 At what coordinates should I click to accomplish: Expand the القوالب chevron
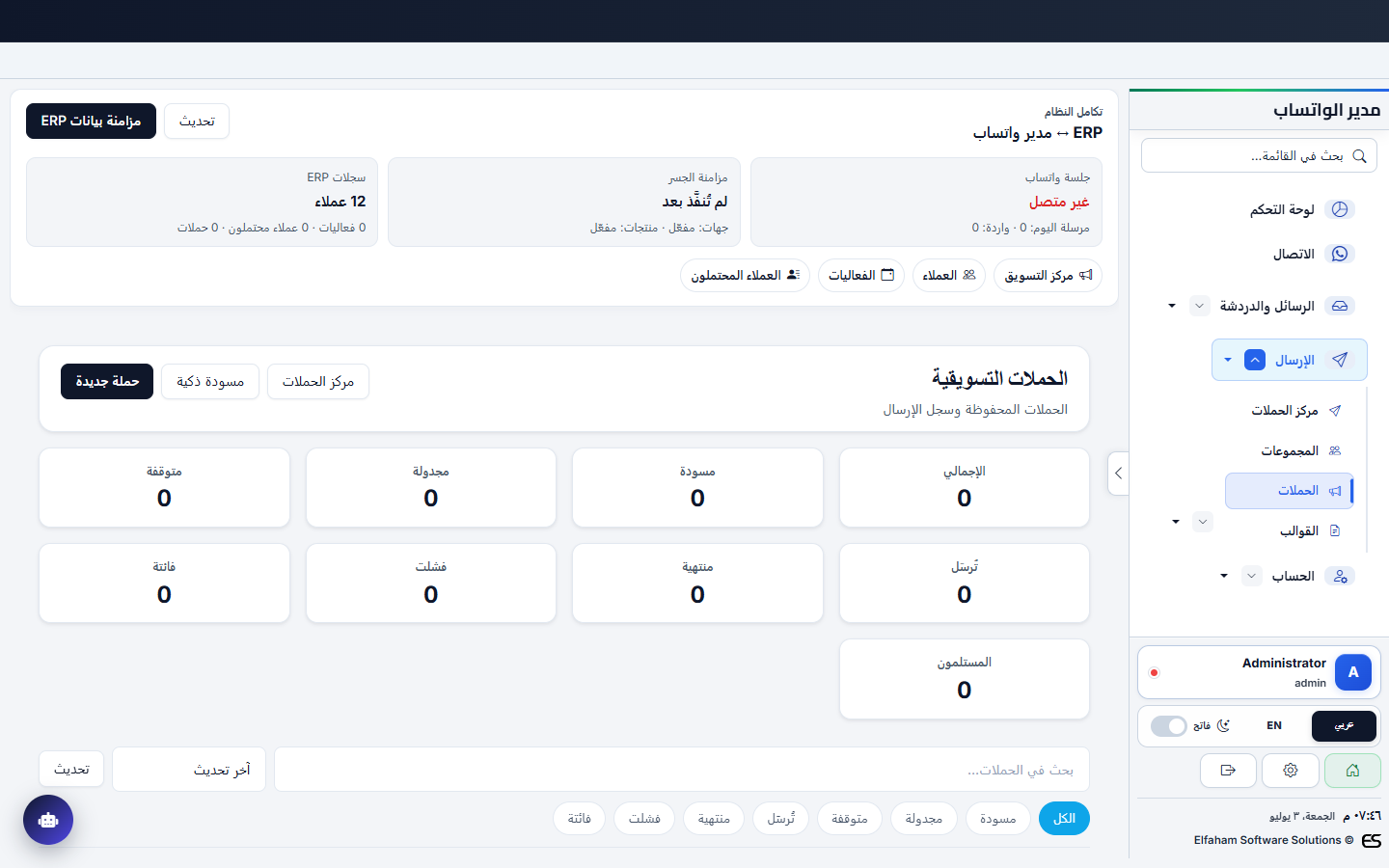pos(1202,522)
